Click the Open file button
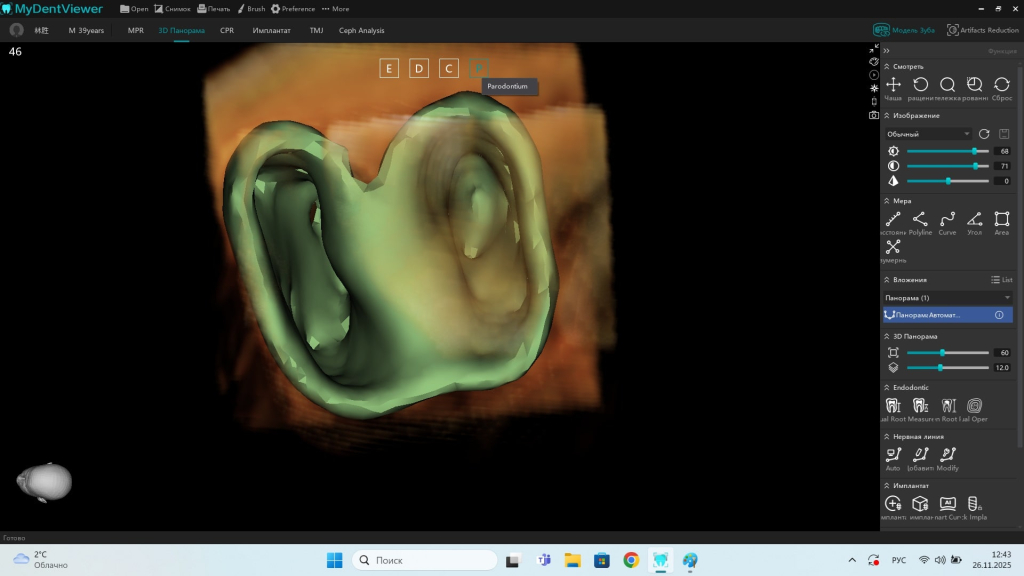 (x=134, y=9)
